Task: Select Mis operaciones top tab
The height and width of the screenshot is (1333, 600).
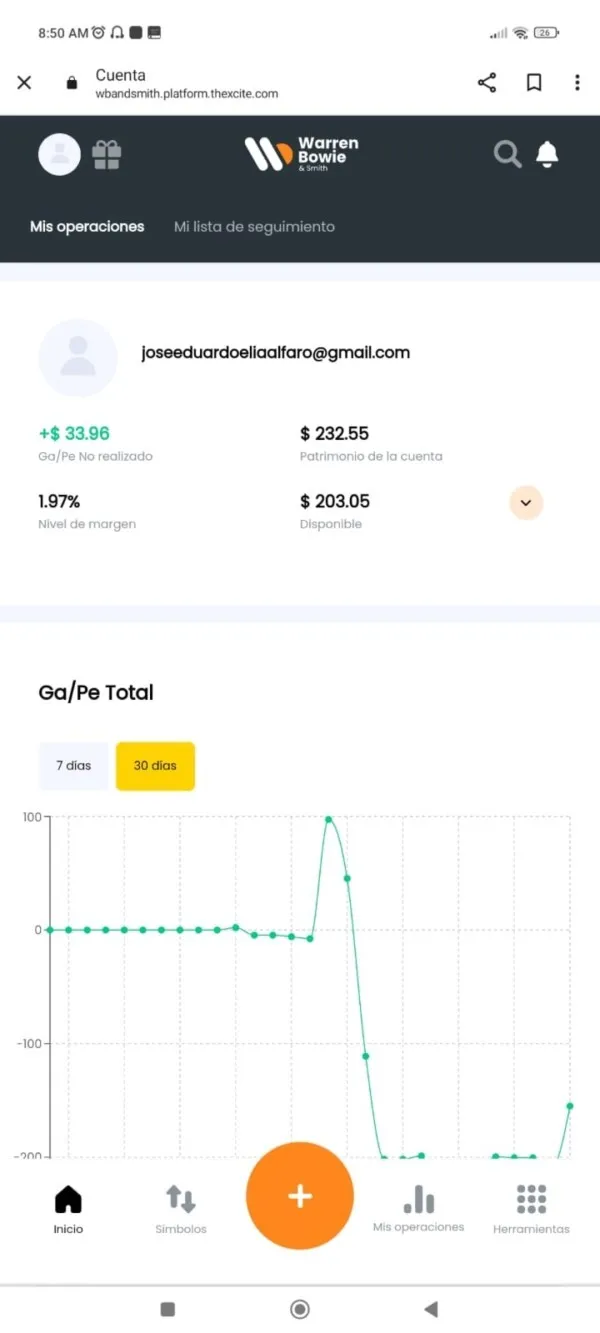Action: point(87,227)
